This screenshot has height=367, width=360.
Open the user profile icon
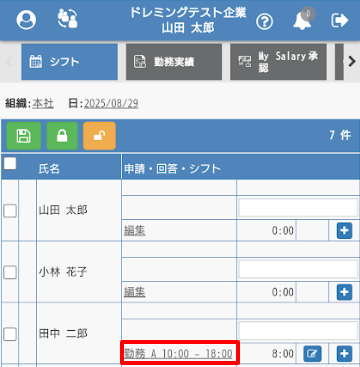click(26, 20)
